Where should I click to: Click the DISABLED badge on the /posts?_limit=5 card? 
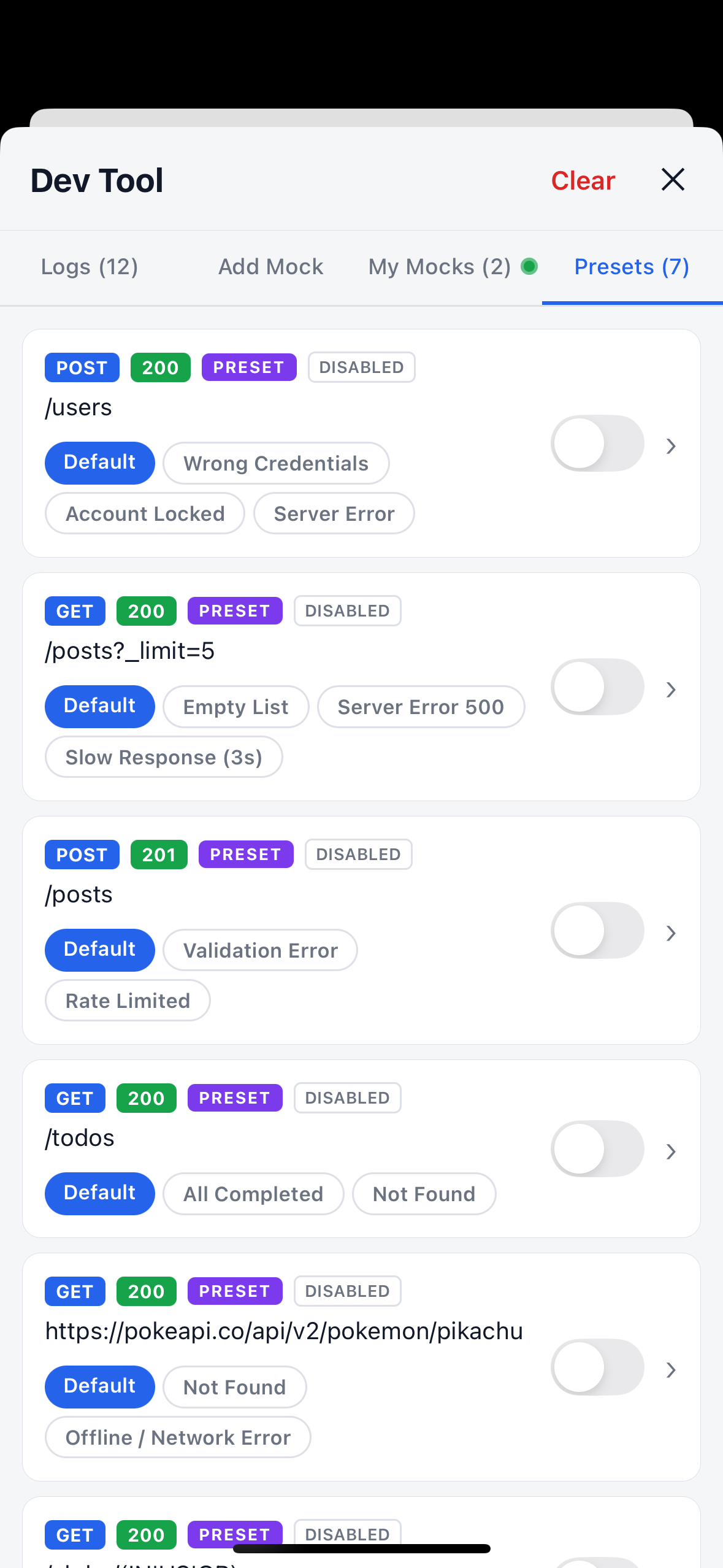tap(348, 611)
